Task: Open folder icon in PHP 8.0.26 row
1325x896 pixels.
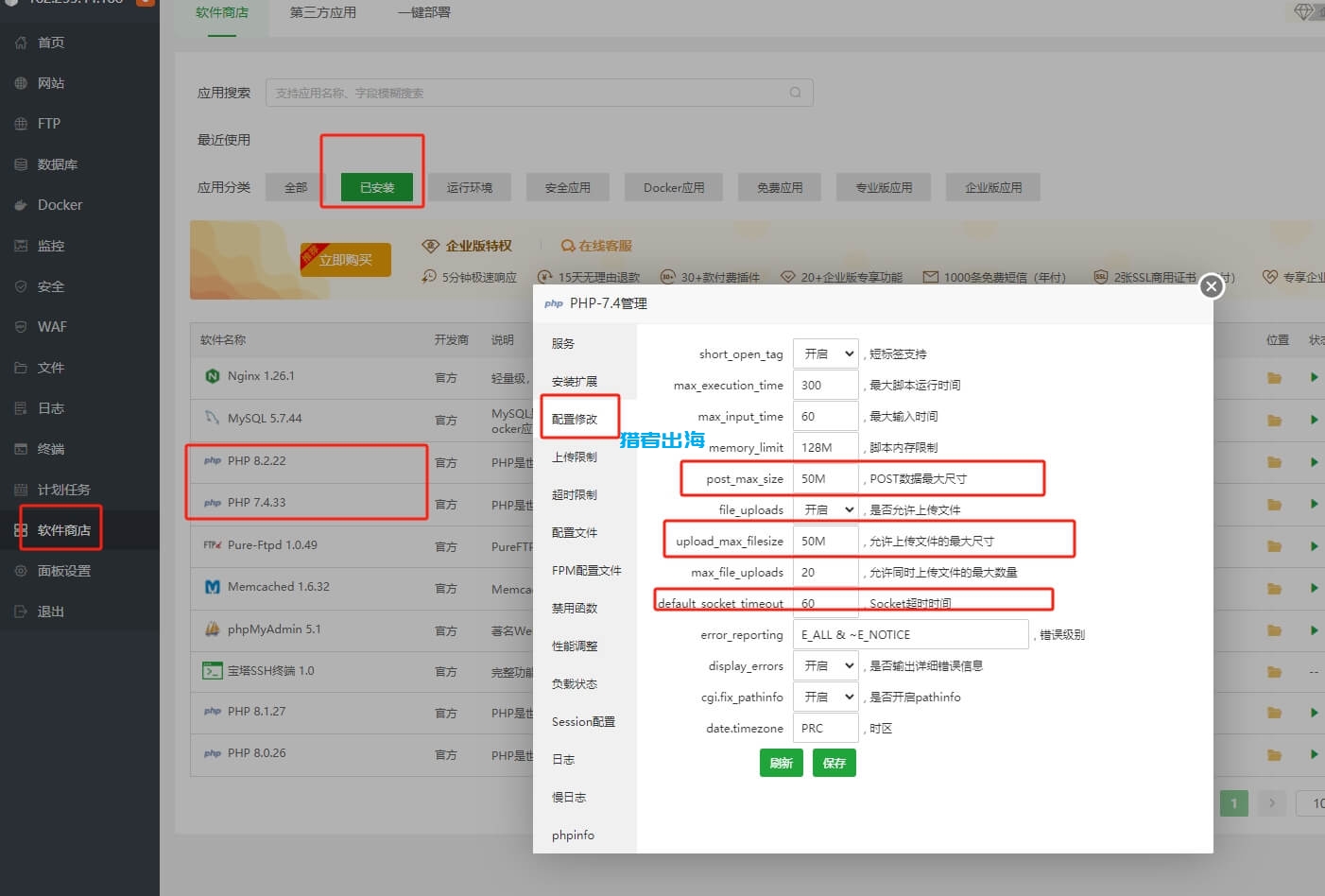Action: pyautogui.click(x=1274, y=755)
